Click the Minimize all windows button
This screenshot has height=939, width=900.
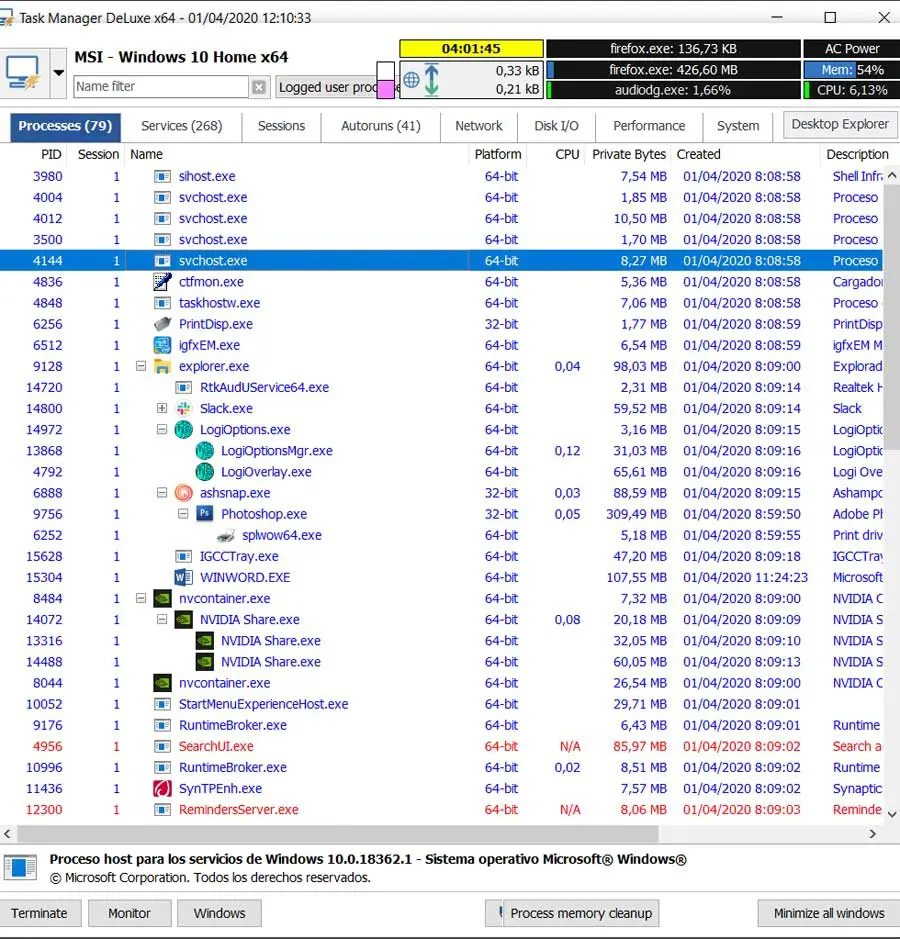point(829,913)
